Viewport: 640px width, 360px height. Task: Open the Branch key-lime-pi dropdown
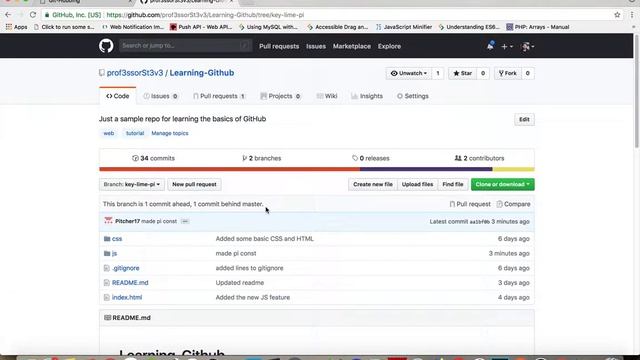[x=131, y=184]
